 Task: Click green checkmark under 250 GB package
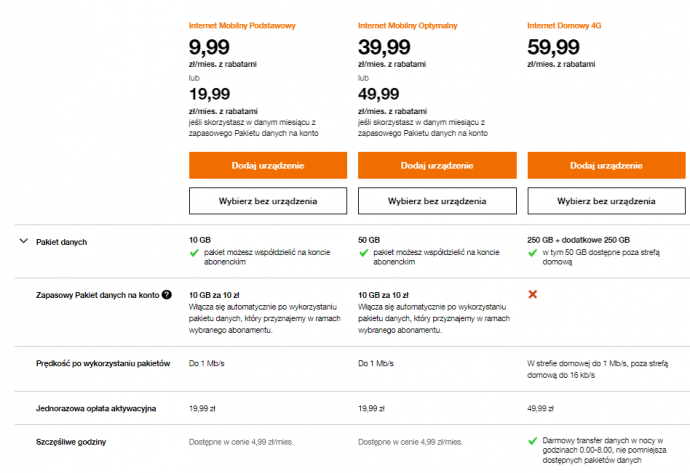coord(532,253)
